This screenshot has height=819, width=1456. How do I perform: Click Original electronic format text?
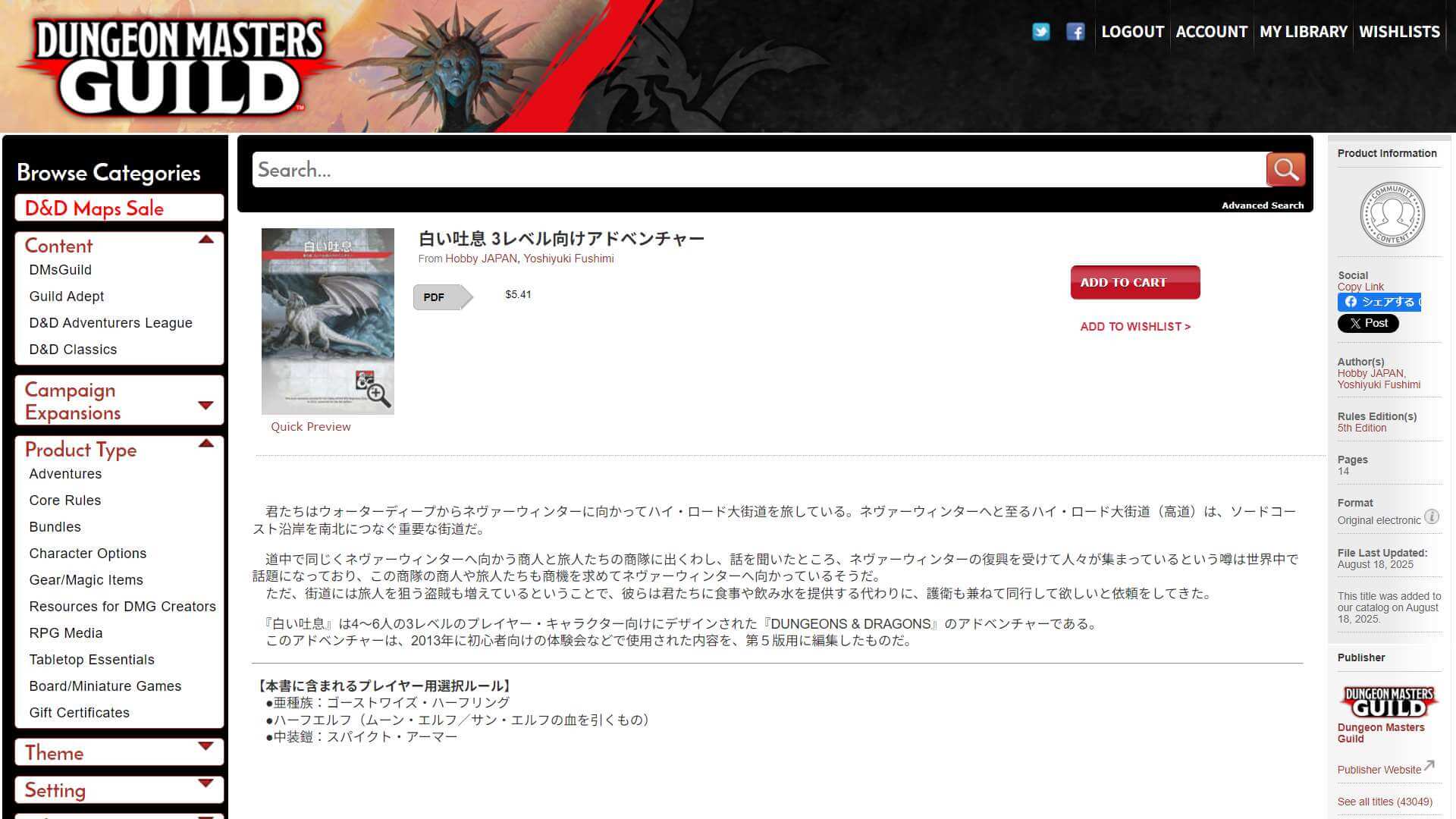pos(1379,520)
